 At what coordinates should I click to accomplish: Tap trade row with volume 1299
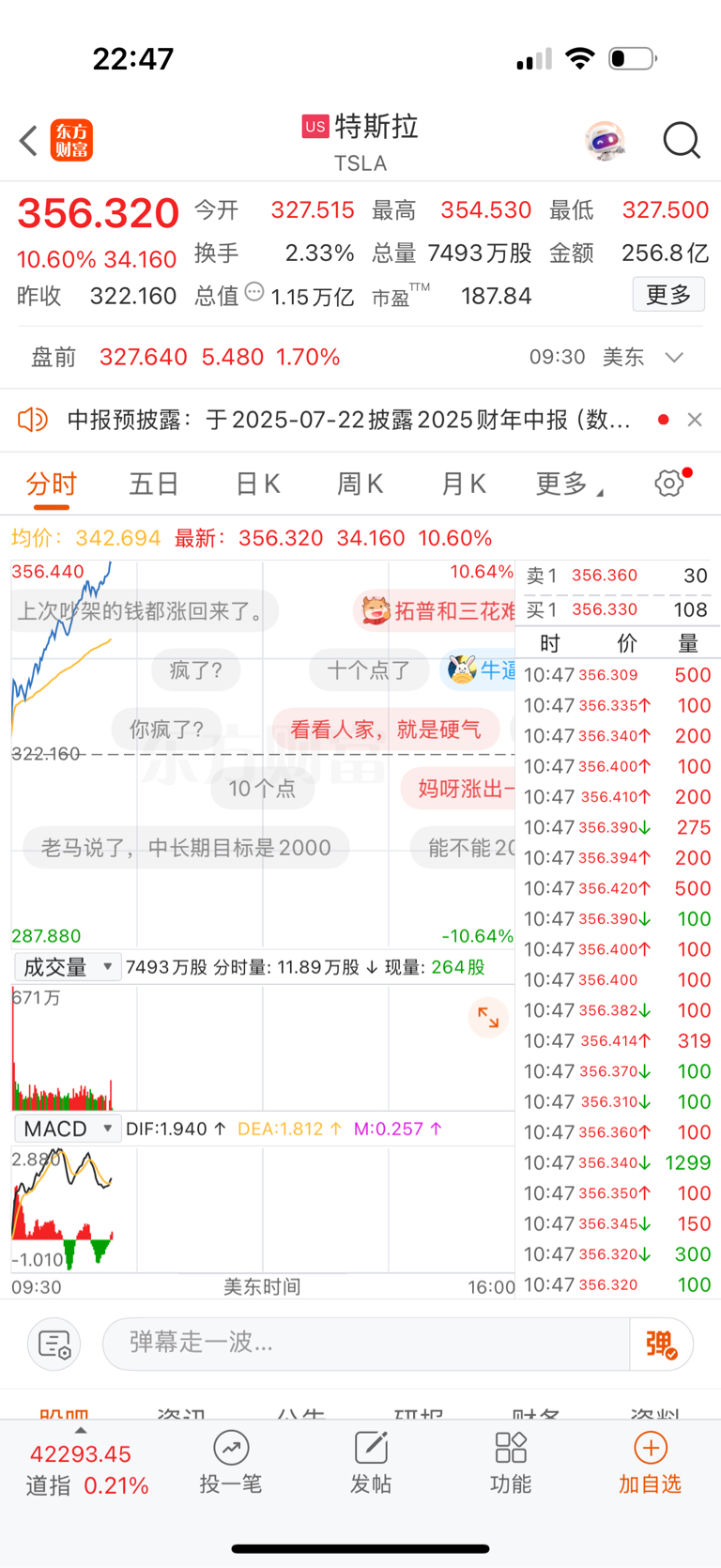click(618, 1162)
